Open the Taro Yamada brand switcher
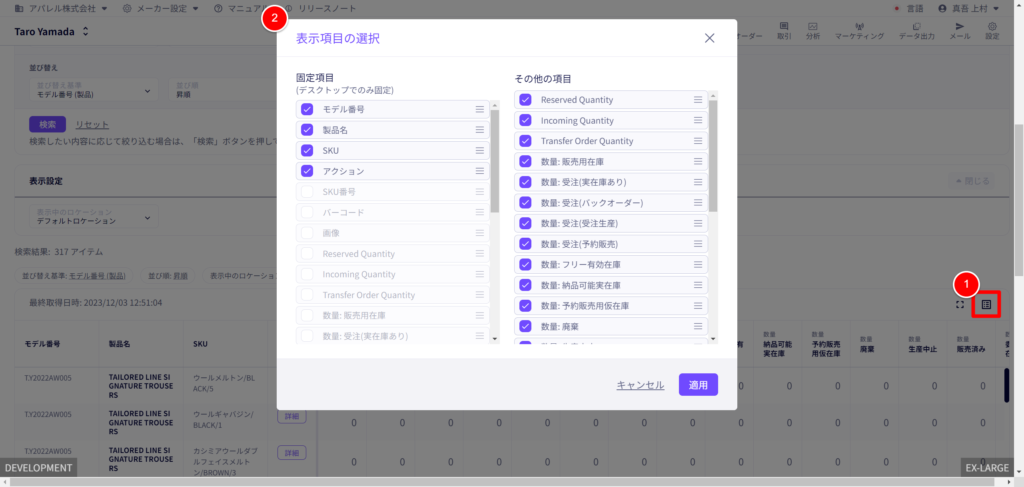Image resolution: width=1024 pixels, height=487 pixels. (52, 31)
